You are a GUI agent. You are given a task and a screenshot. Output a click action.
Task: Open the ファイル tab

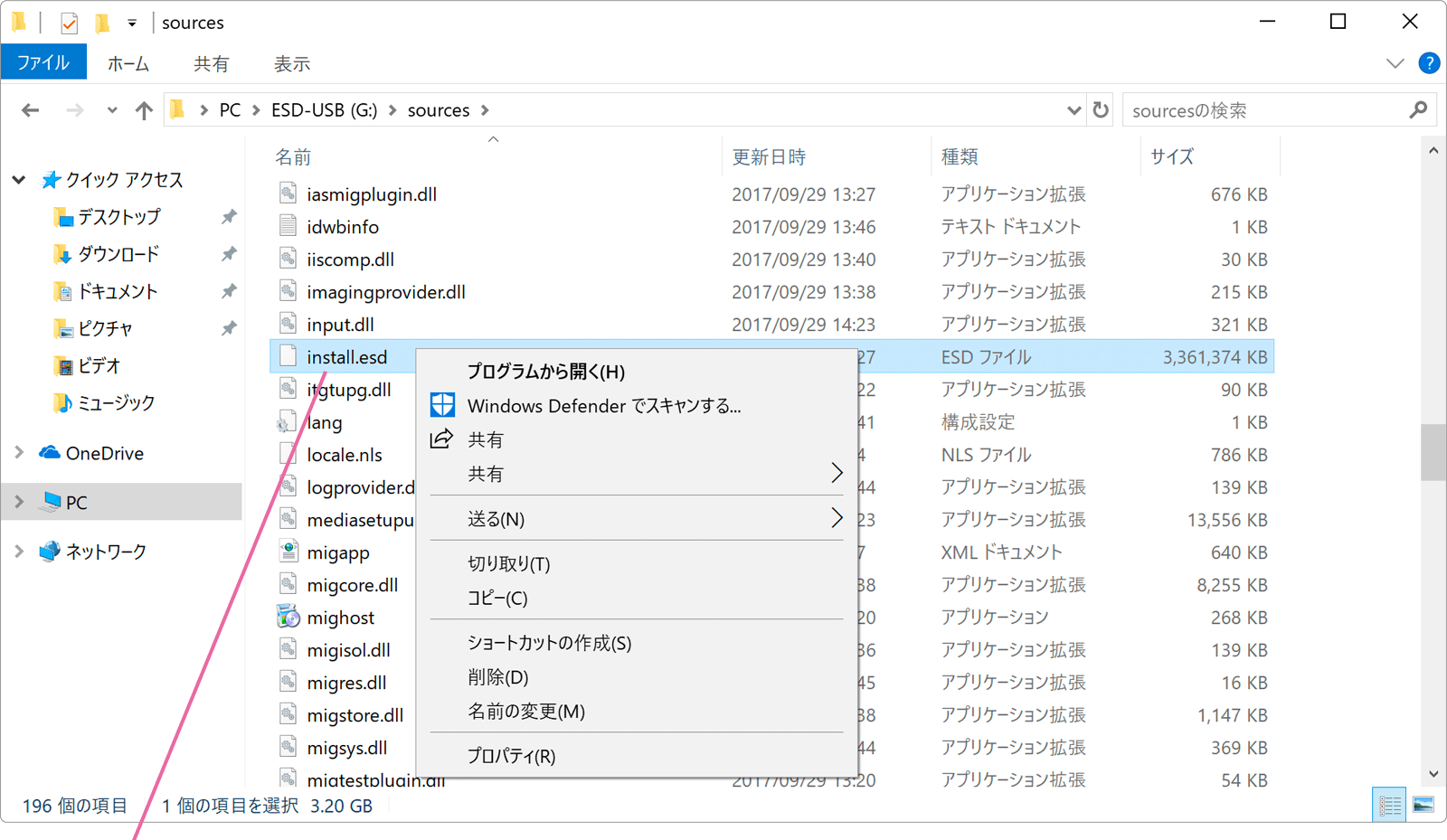(43, 63)
